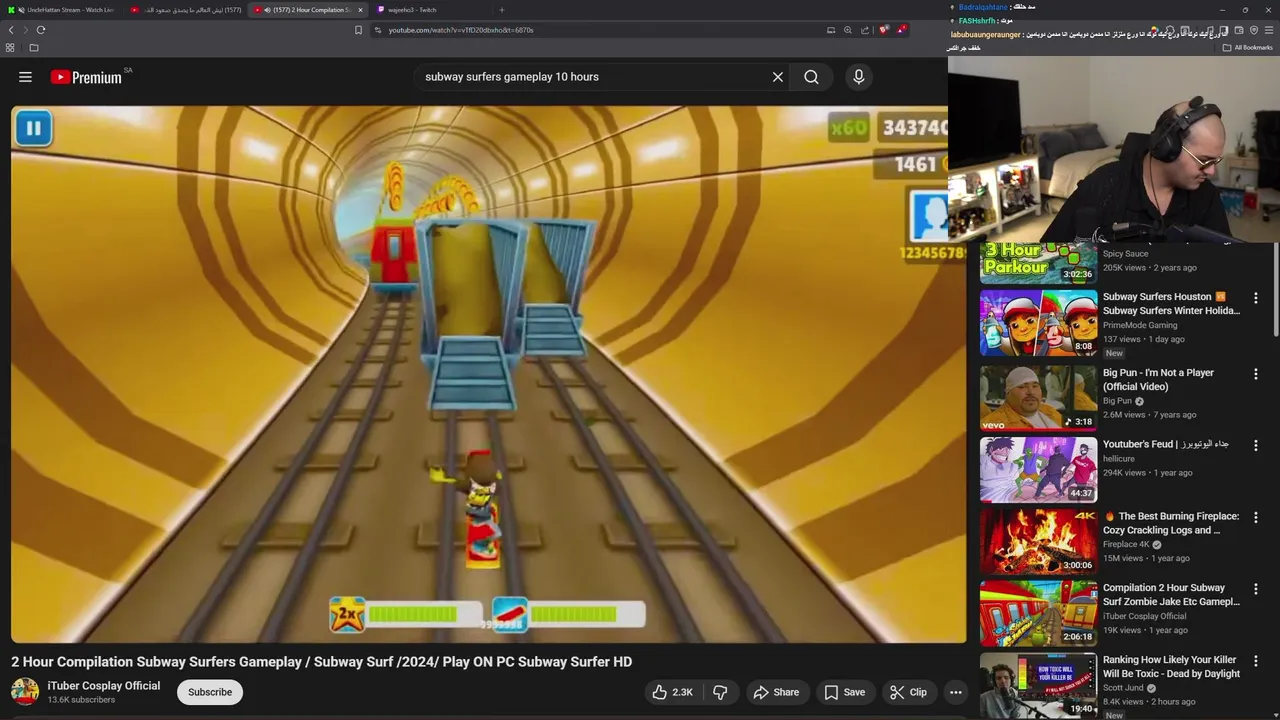Open options for Ranking How Likely Your Killer

tap(1255, 661)
